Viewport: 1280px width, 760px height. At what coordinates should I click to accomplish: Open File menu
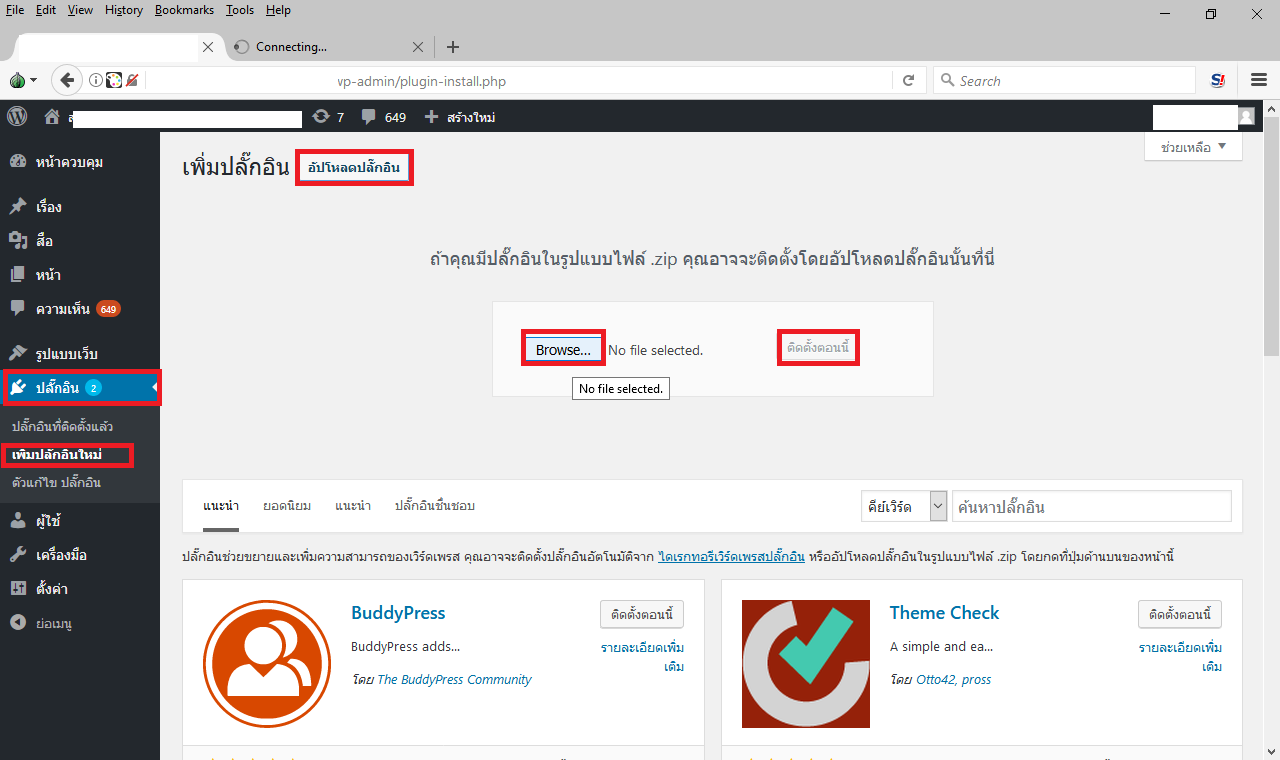(x=15, y=10)
